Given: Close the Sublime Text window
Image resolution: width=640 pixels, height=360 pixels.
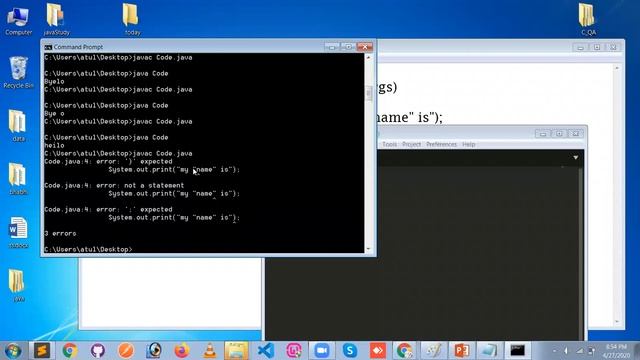Looking at the screenshot, I should pos(576,133).
